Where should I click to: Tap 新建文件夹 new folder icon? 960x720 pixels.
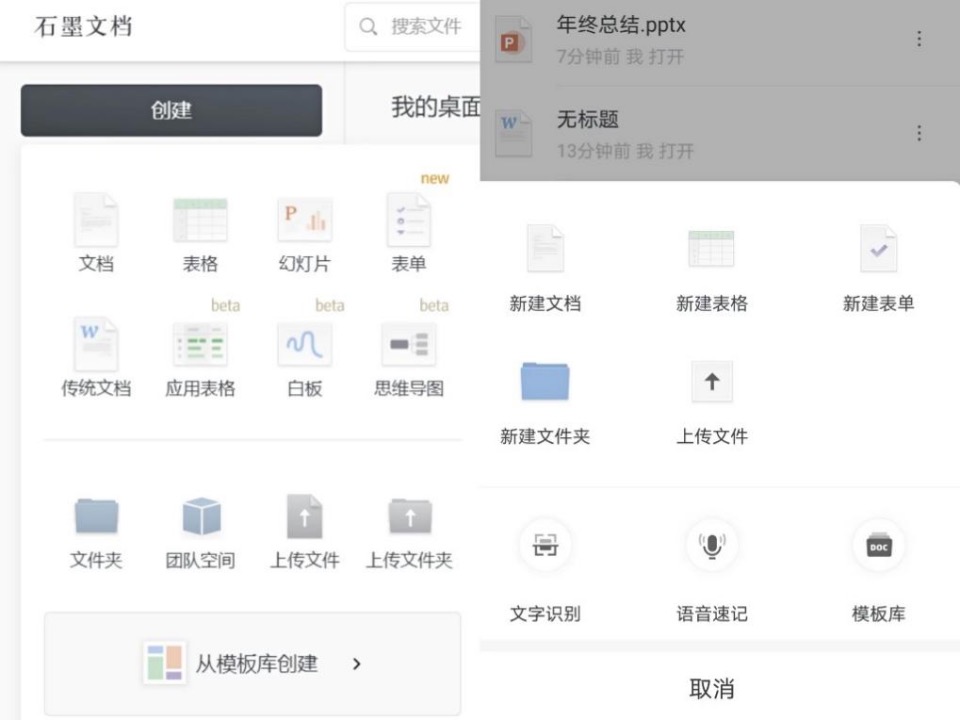[545, 381]
